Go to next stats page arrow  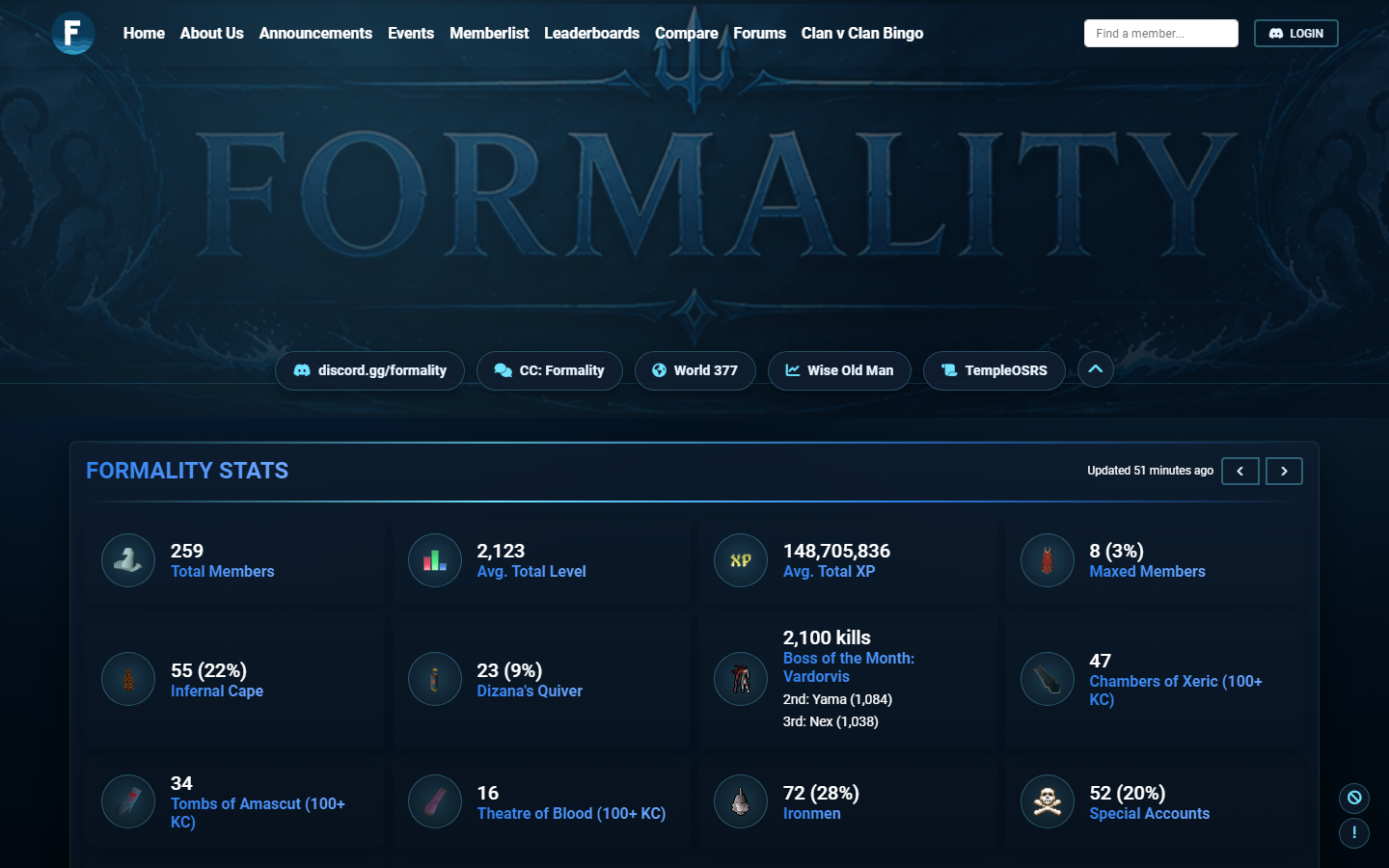point(1284,471)
